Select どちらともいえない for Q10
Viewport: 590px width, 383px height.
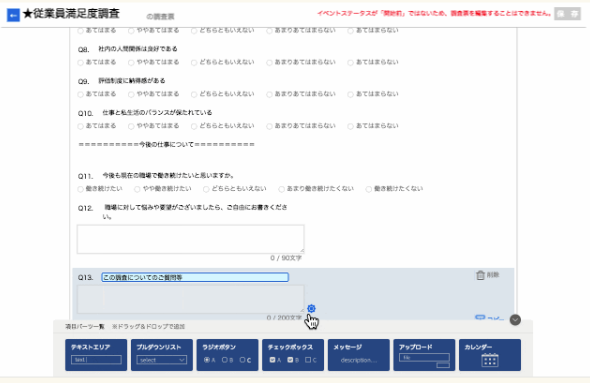tap(194, 126)
